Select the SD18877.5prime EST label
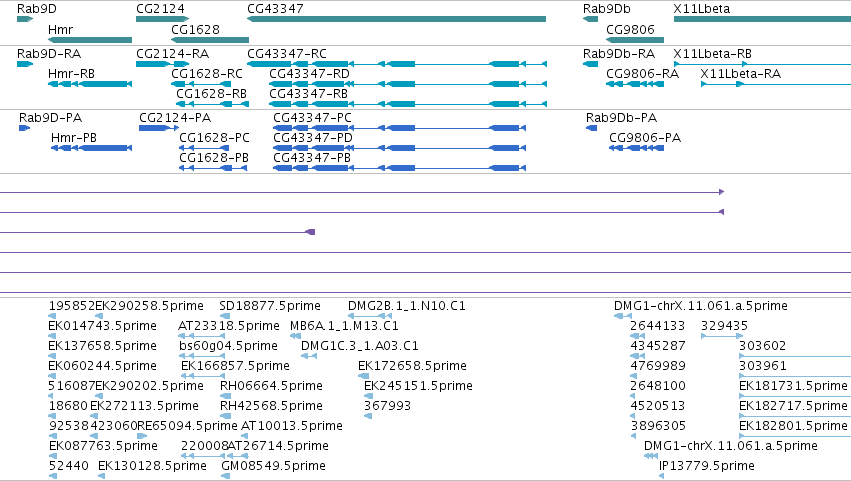This screenshot has width=851, height=481. [x=270, y=306]
